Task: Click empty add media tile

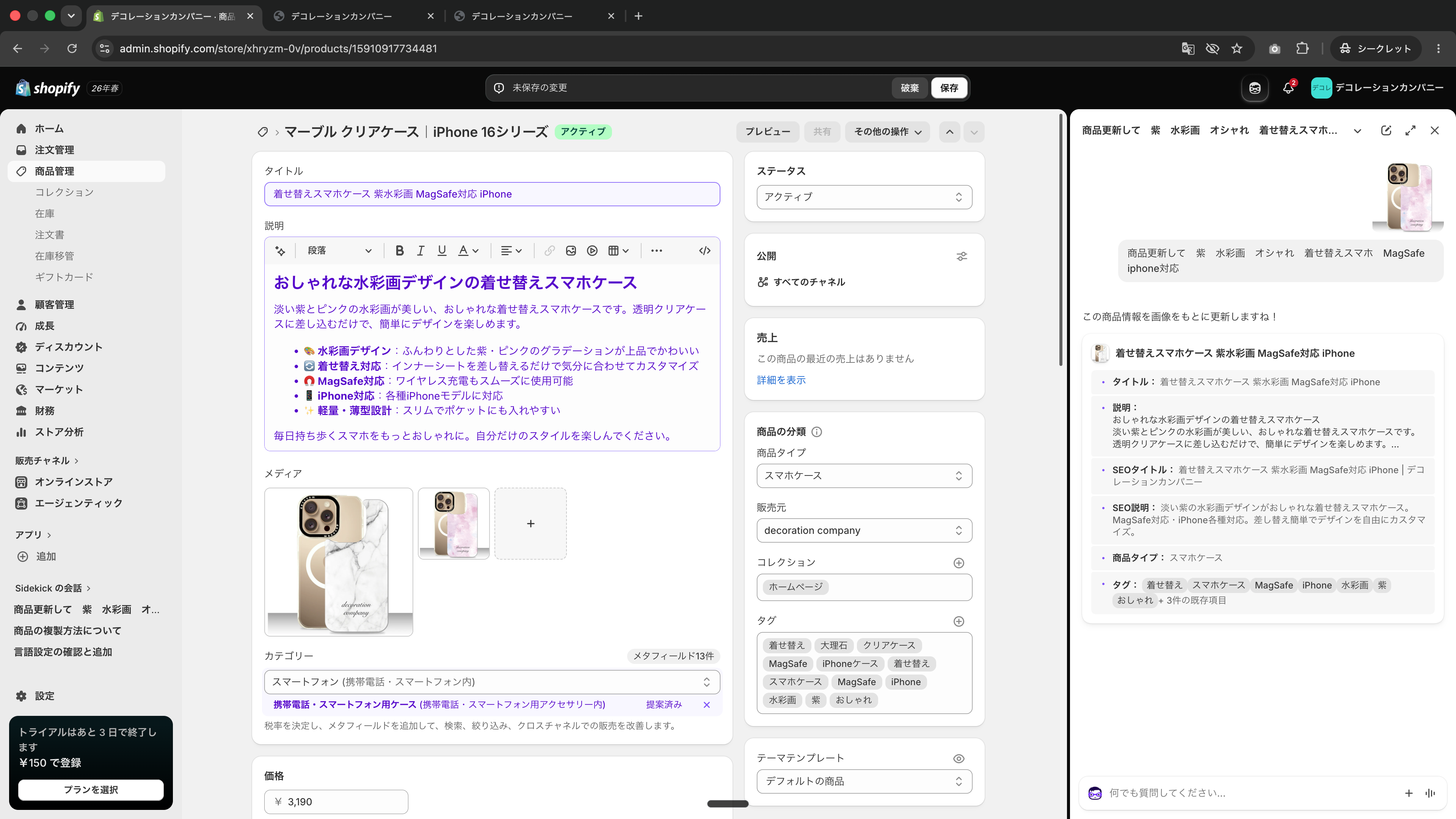Action: point(530,523)
